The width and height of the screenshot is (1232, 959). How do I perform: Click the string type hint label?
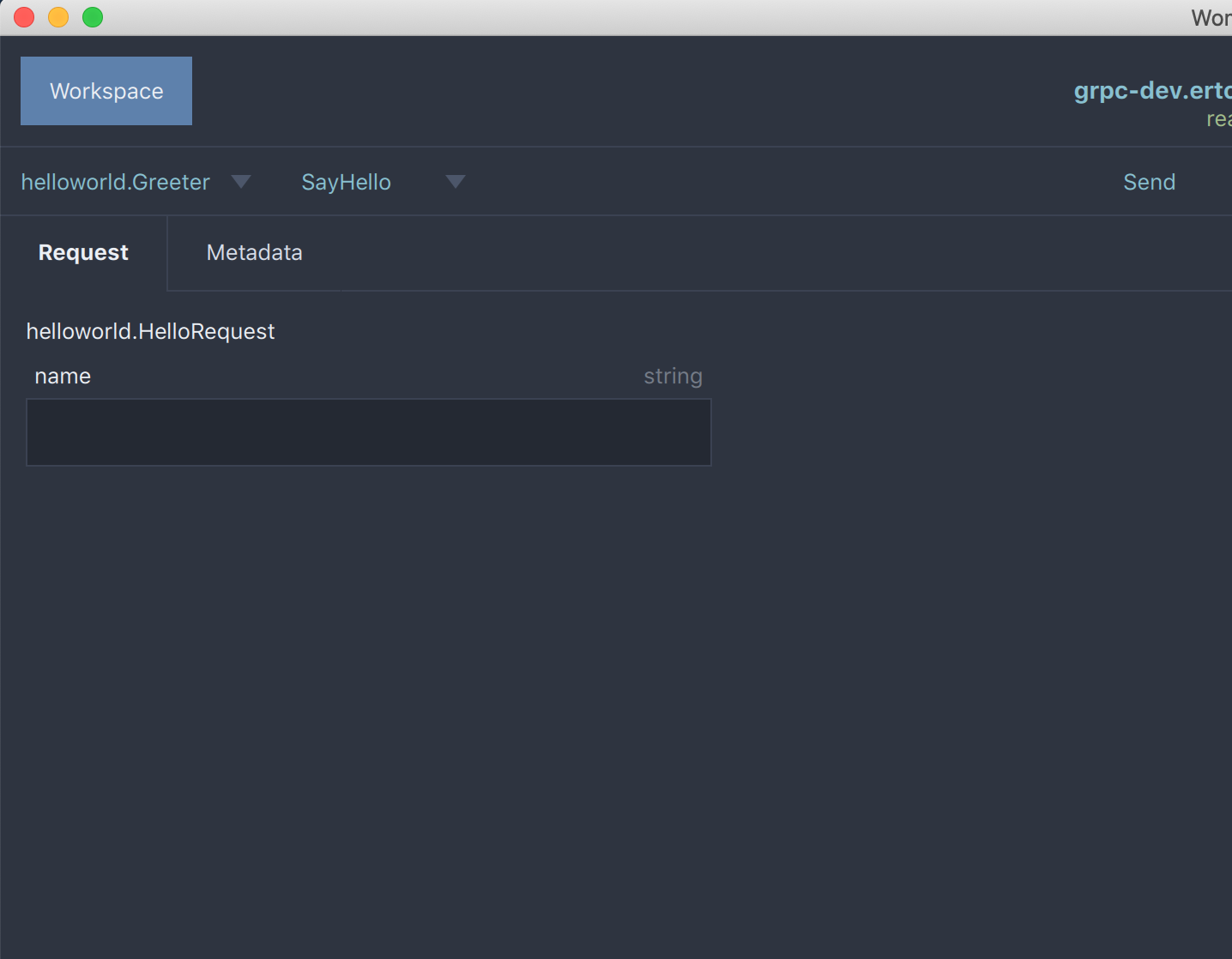[x=673, y=377]
